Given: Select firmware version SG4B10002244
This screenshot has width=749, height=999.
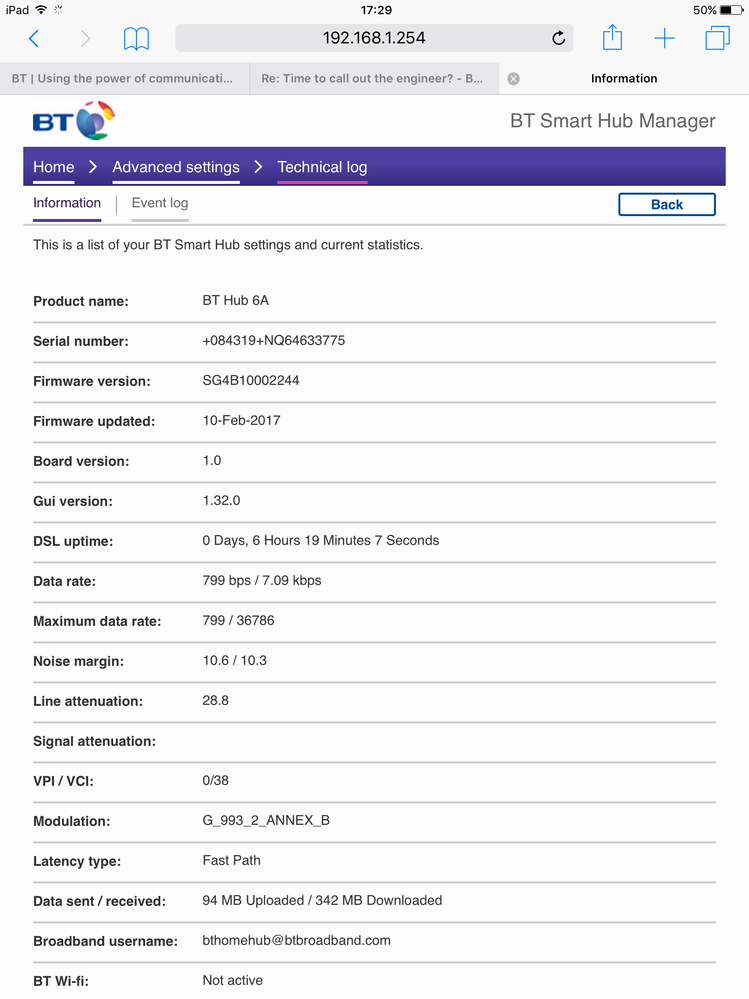Looking at the screenshot, I should coord(251,380).
